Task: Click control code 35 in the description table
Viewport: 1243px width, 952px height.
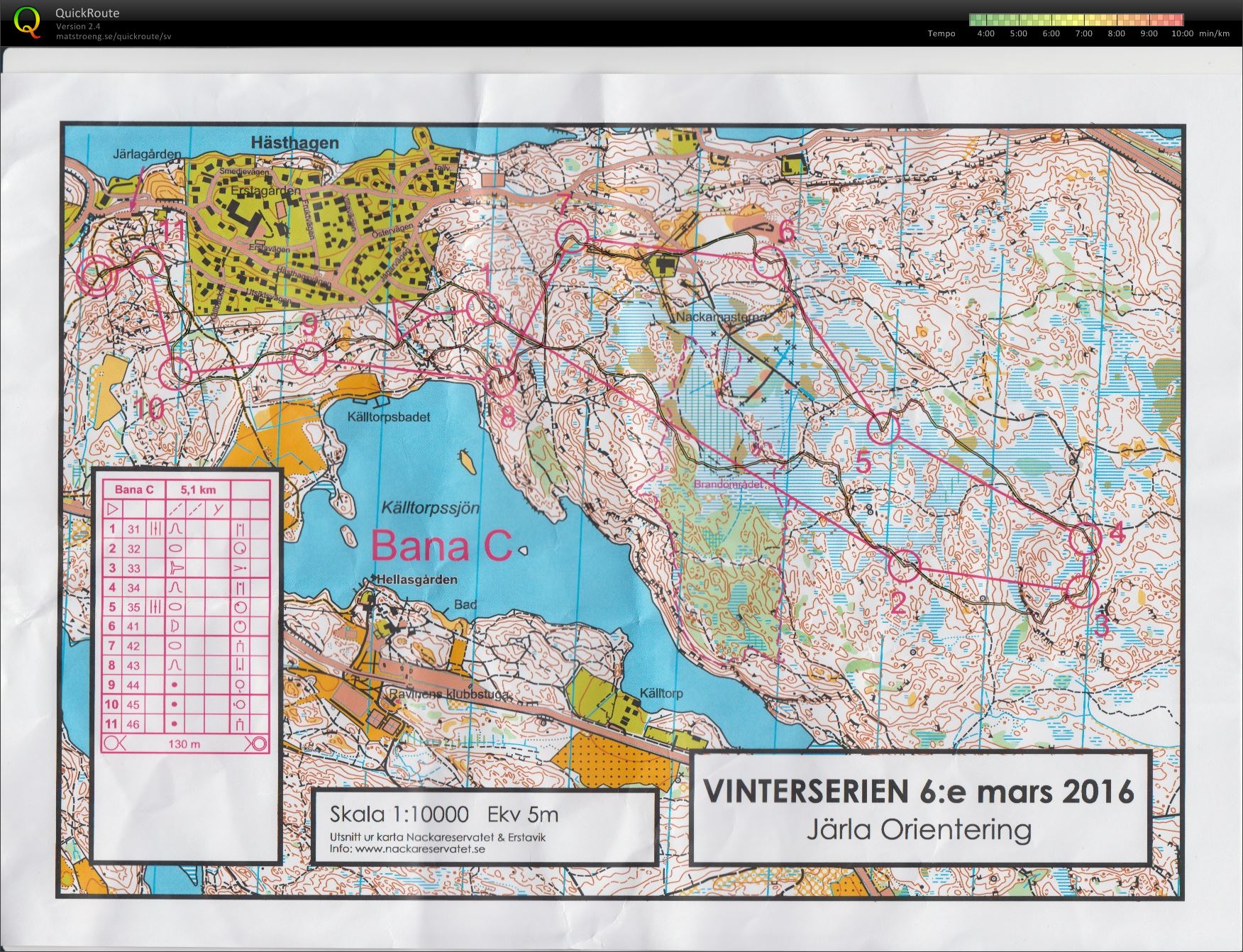Action: pyautogui.click(x=134, y=607)
